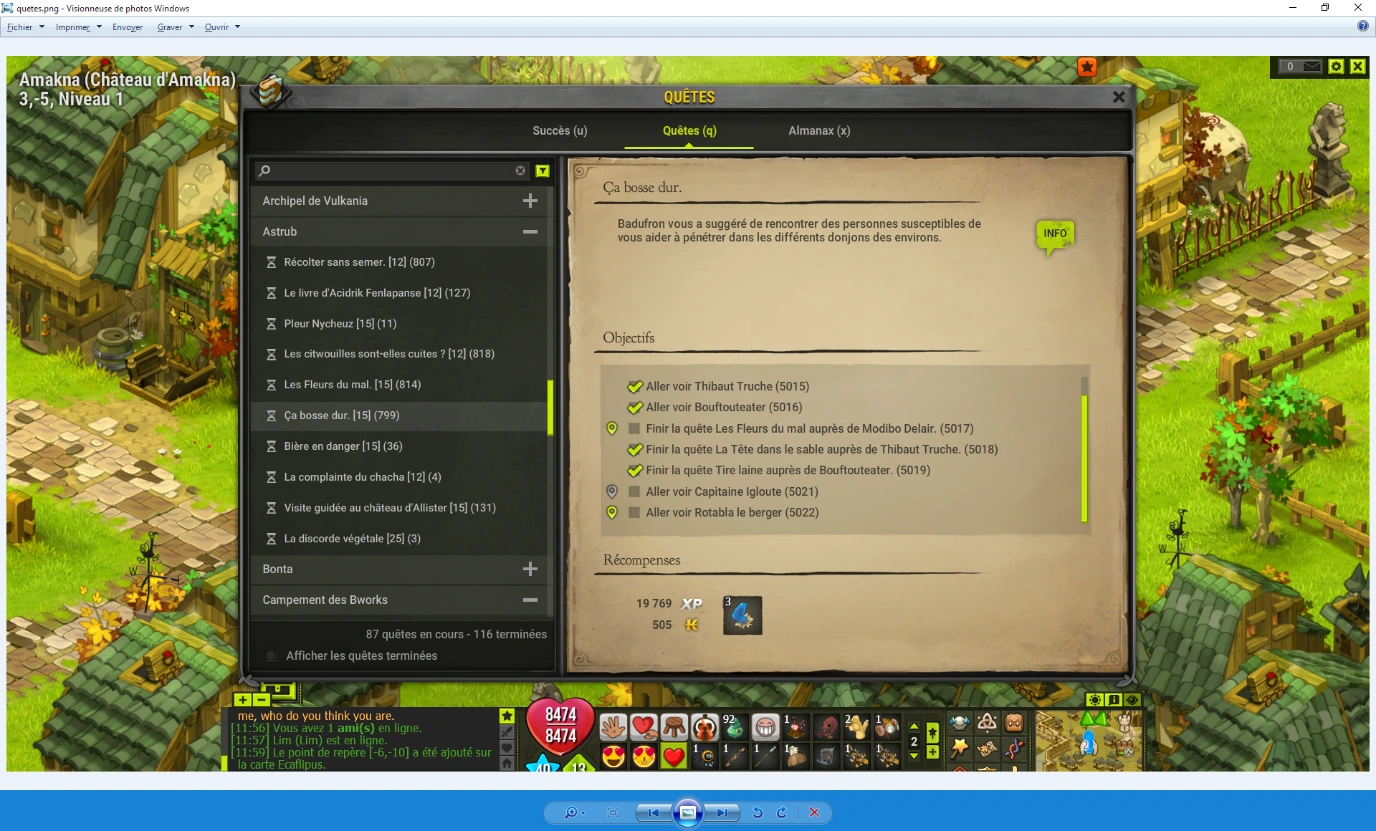Click the orange star button above quests window

coord(1087,67)
